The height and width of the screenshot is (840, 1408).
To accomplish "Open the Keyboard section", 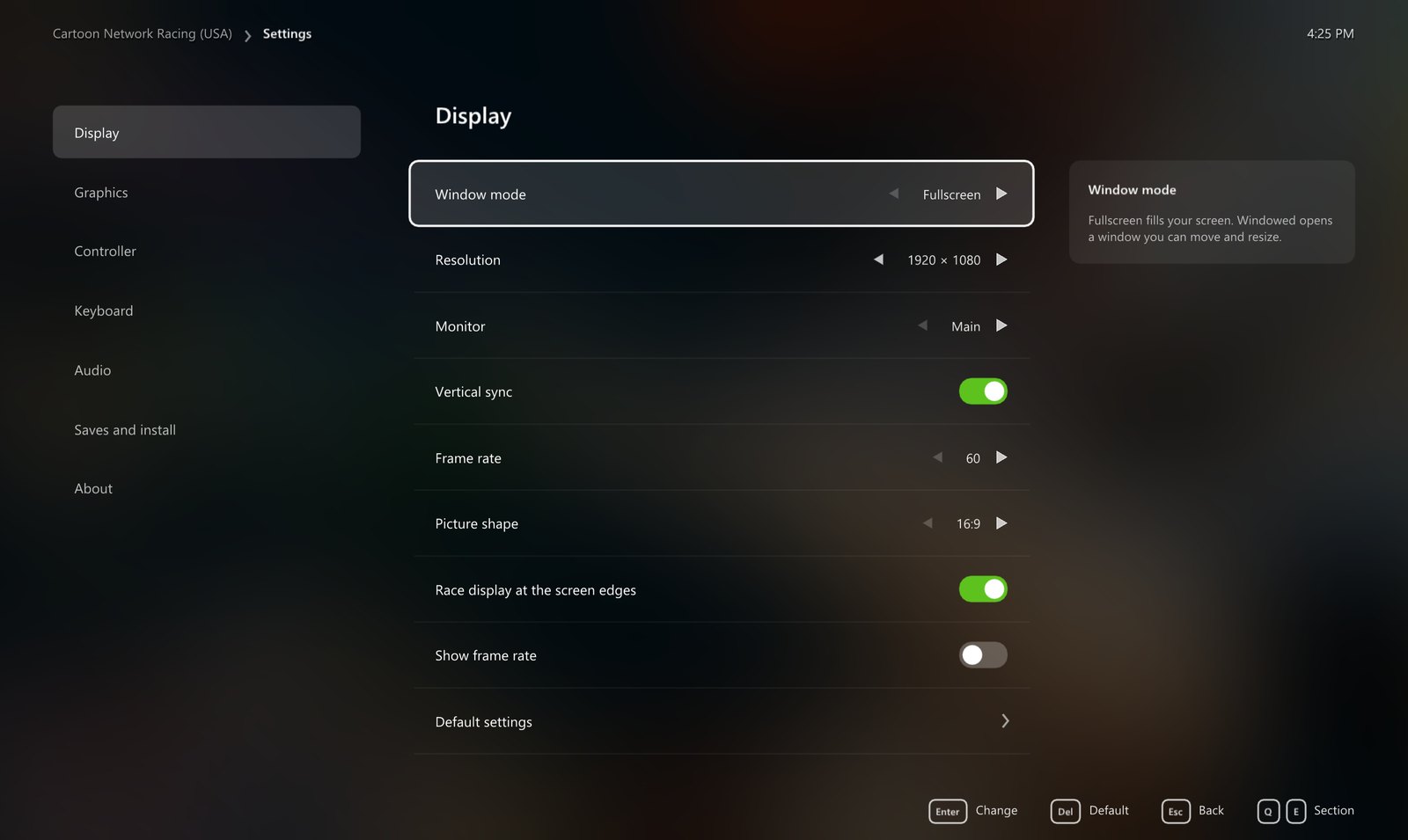I will click(104, 311).
